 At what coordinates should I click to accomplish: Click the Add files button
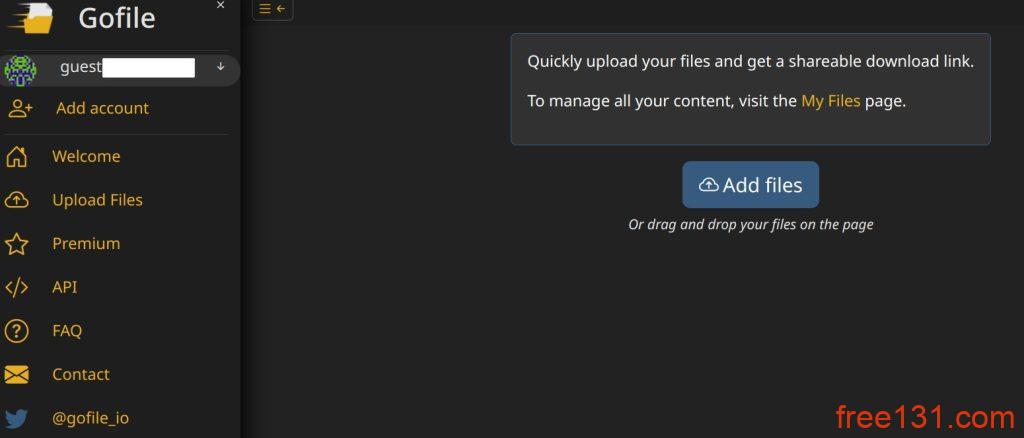[x=750, y=185]
